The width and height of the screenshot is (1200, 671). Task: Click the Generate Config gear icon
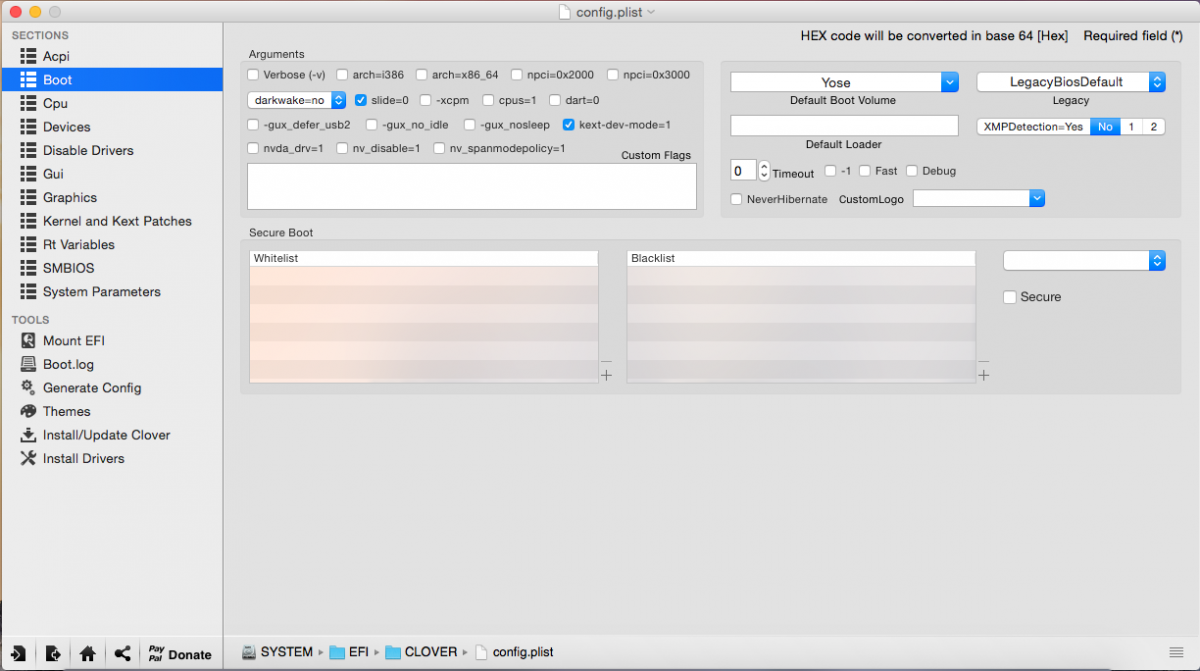[28, 388]
